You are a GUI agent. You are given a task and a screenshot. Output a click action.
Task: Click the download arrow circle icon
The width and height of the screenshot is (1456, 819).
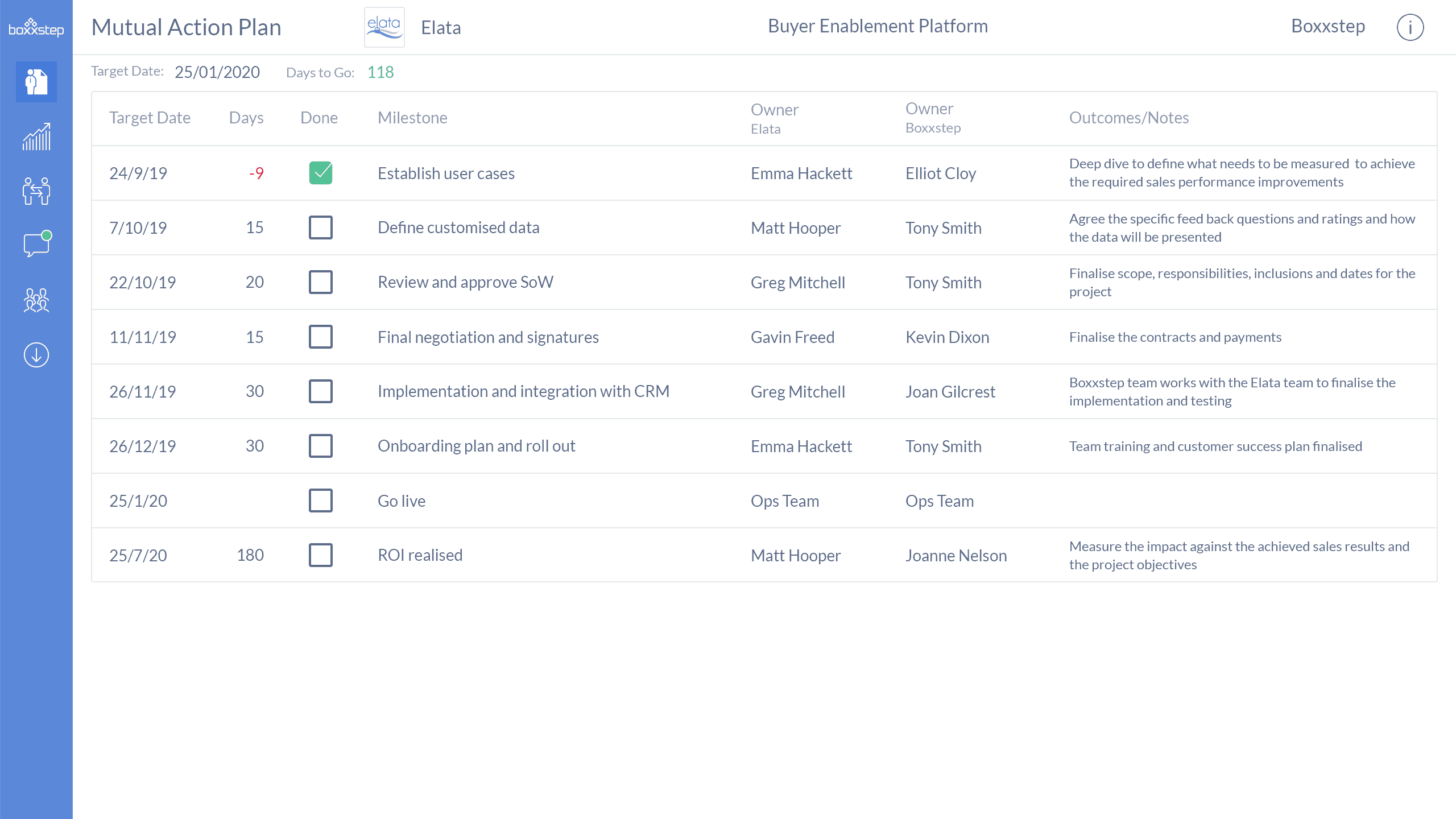pyautogui.click(x=36, y=355)
